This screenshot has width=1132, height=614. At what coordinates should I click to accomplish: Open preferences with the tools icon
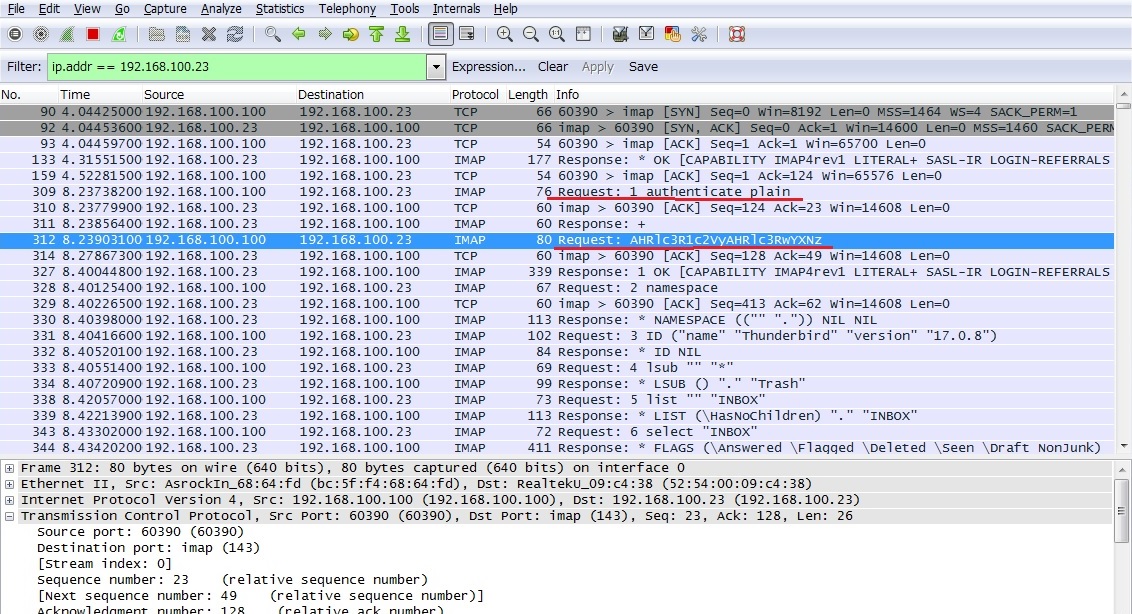(699, 34)
